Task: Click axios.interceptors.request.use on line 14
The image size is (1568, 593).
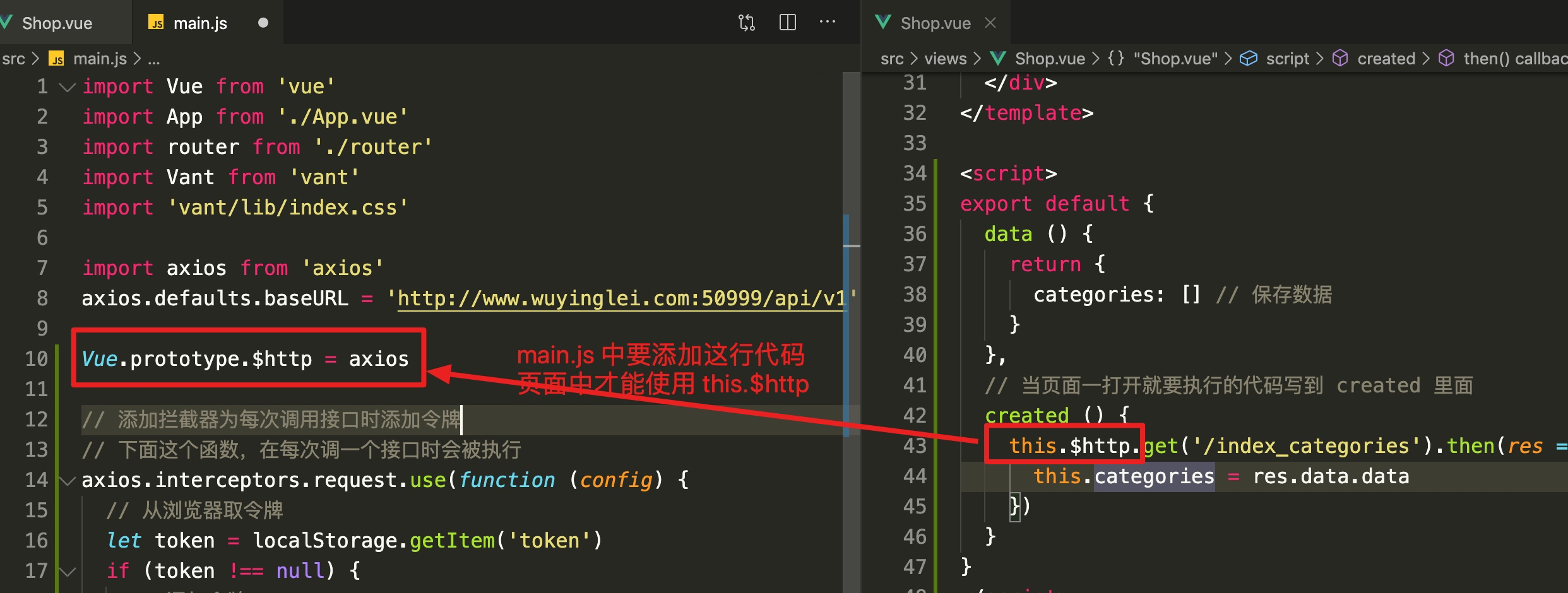Action: tap(264, 480)
